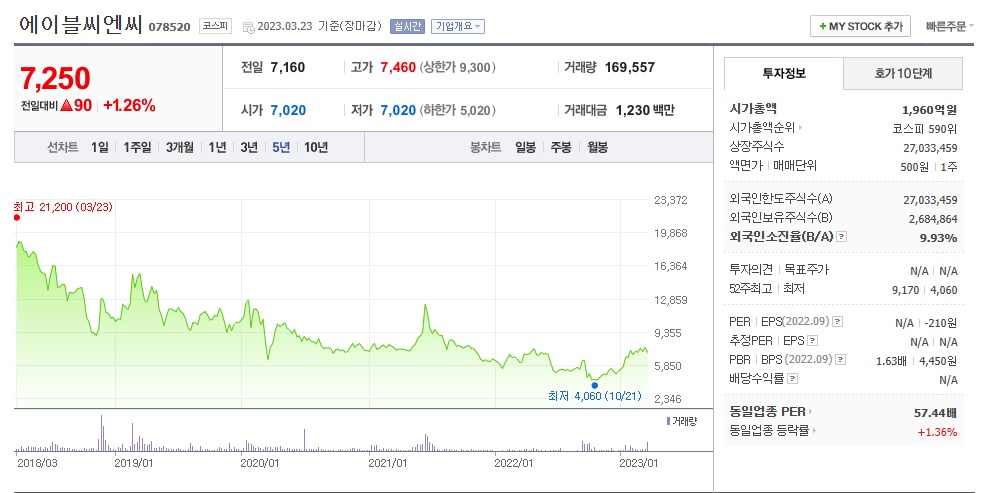Click the 거래대금 1,230 백만 value

pos(645,110)
